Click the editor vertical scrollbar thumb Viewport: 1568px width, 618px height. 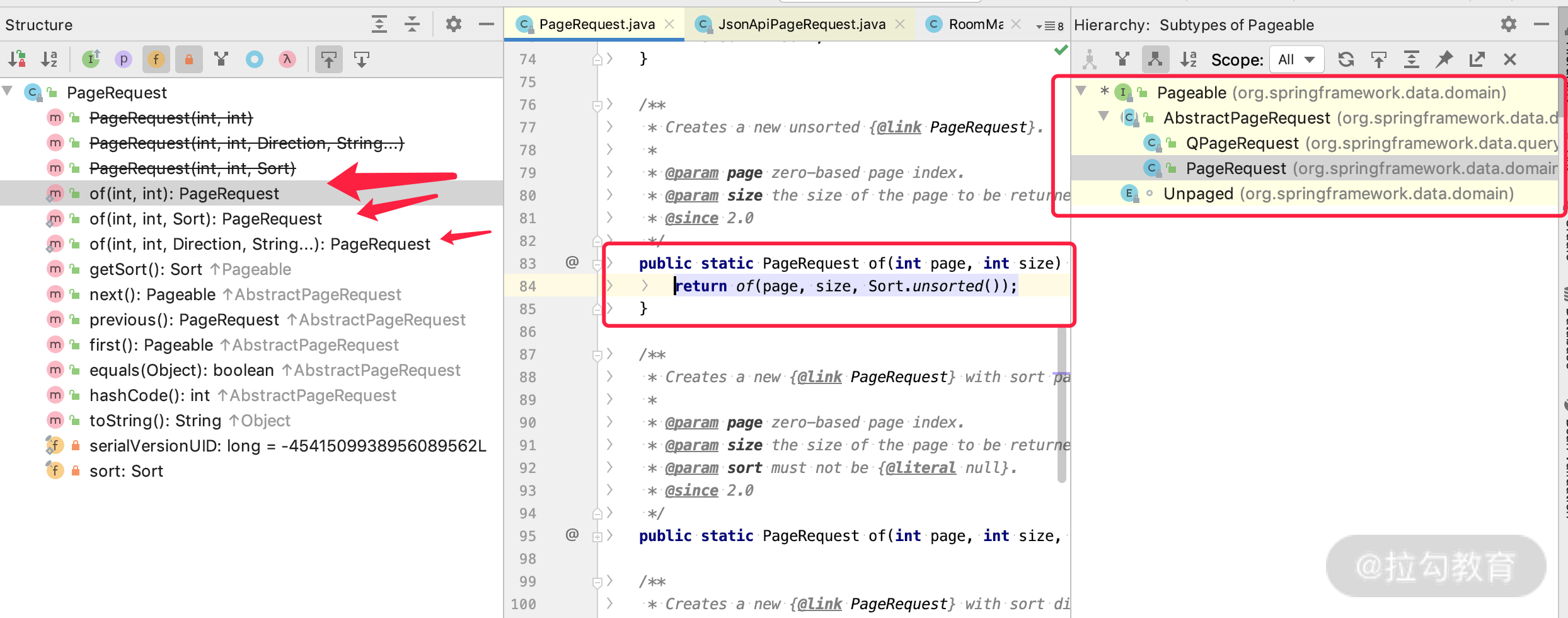click(x=1062, y=404)
